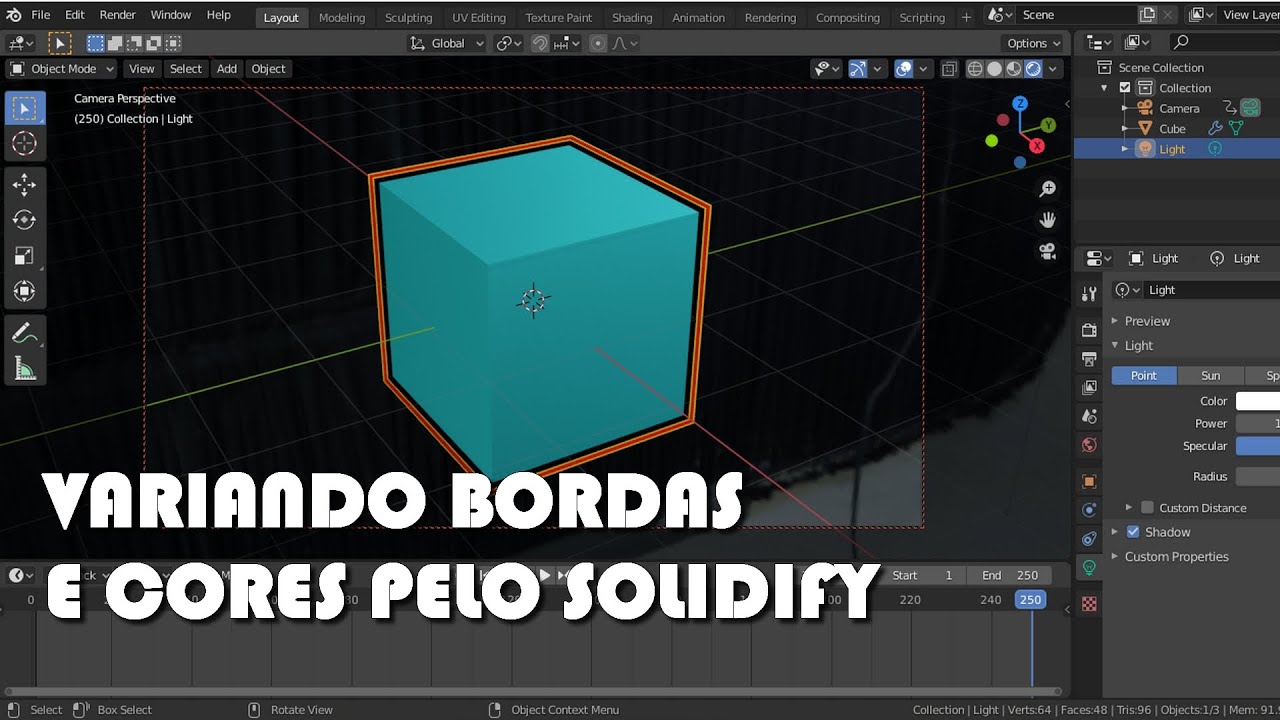Select the Move tool
Image resolution: width=1280 pixels, height=720 pixels.
pyautogui.click(x=25, y=184)
